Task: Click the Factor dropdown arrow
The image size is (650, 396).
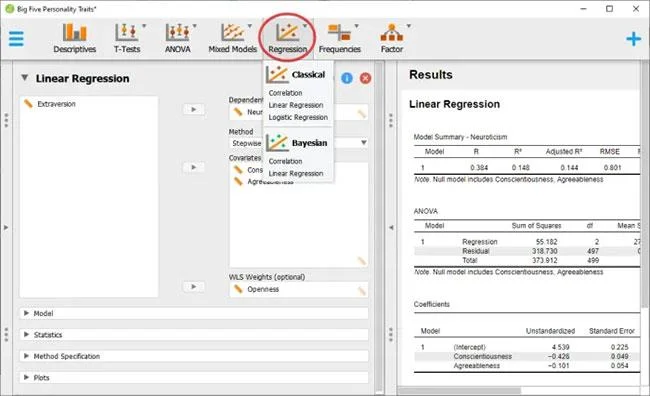Action: click(408, 26)
